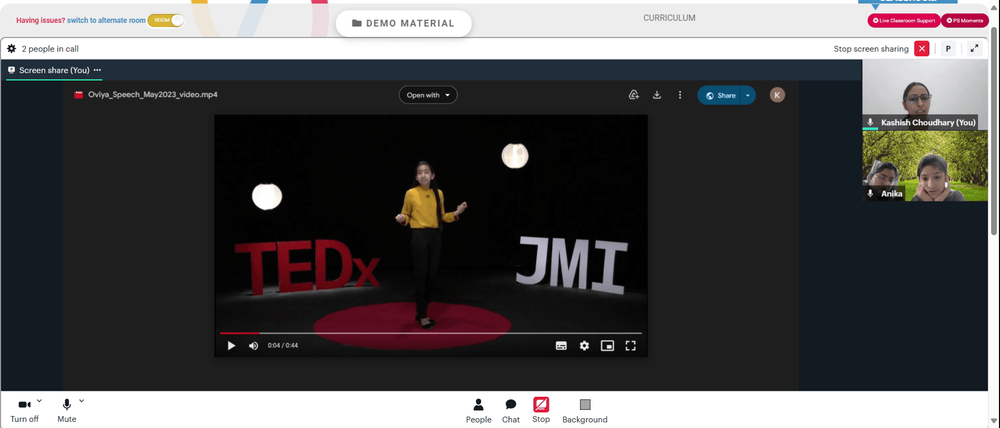Download the Oviya speech video
Image resolution: width=1000 pixels, height=428 pixels.
coord(657,95)
